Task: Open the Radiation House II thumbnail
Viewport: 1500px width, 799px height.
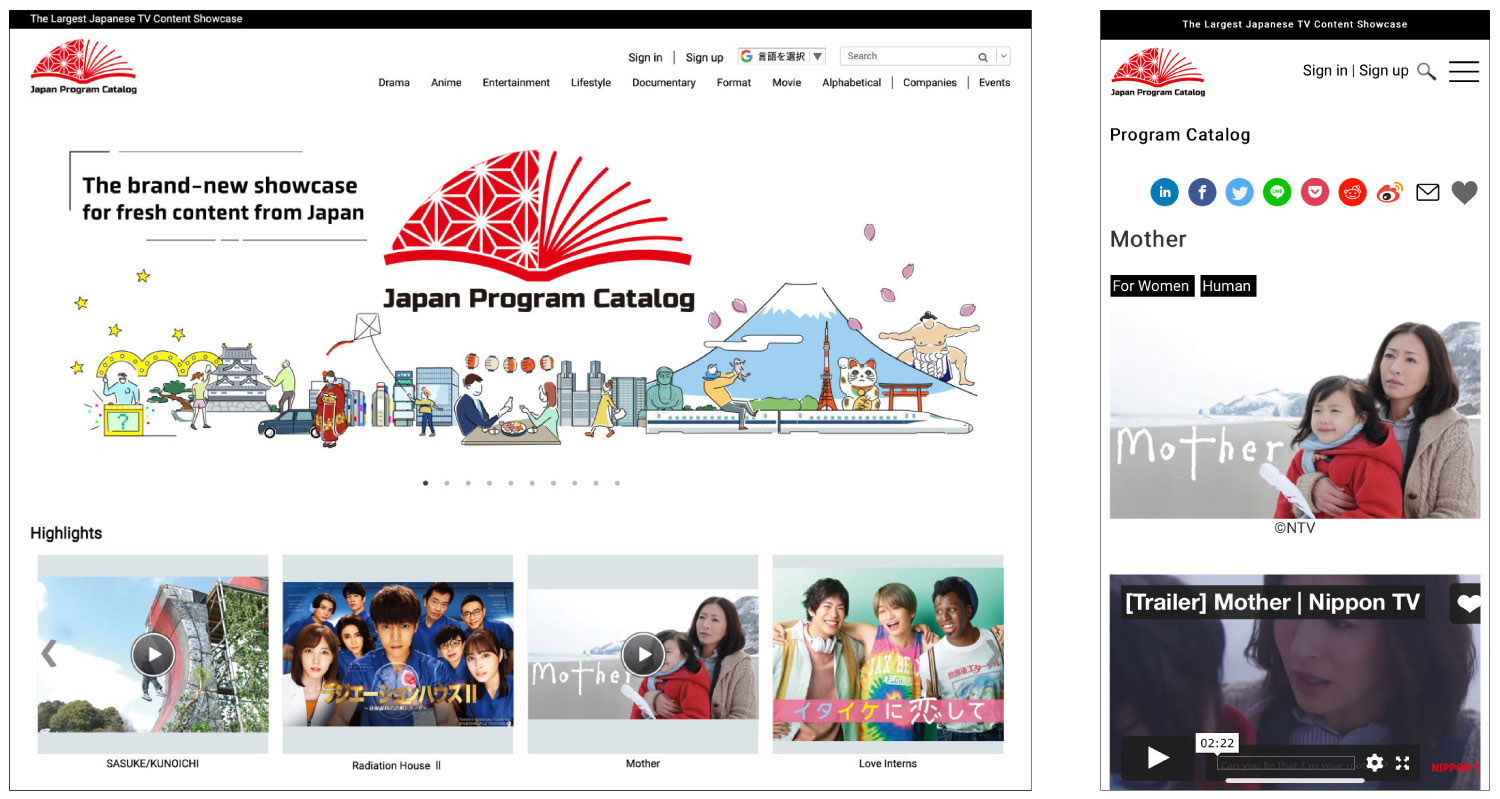Action: pyautogui.click(x=398, y=654)
